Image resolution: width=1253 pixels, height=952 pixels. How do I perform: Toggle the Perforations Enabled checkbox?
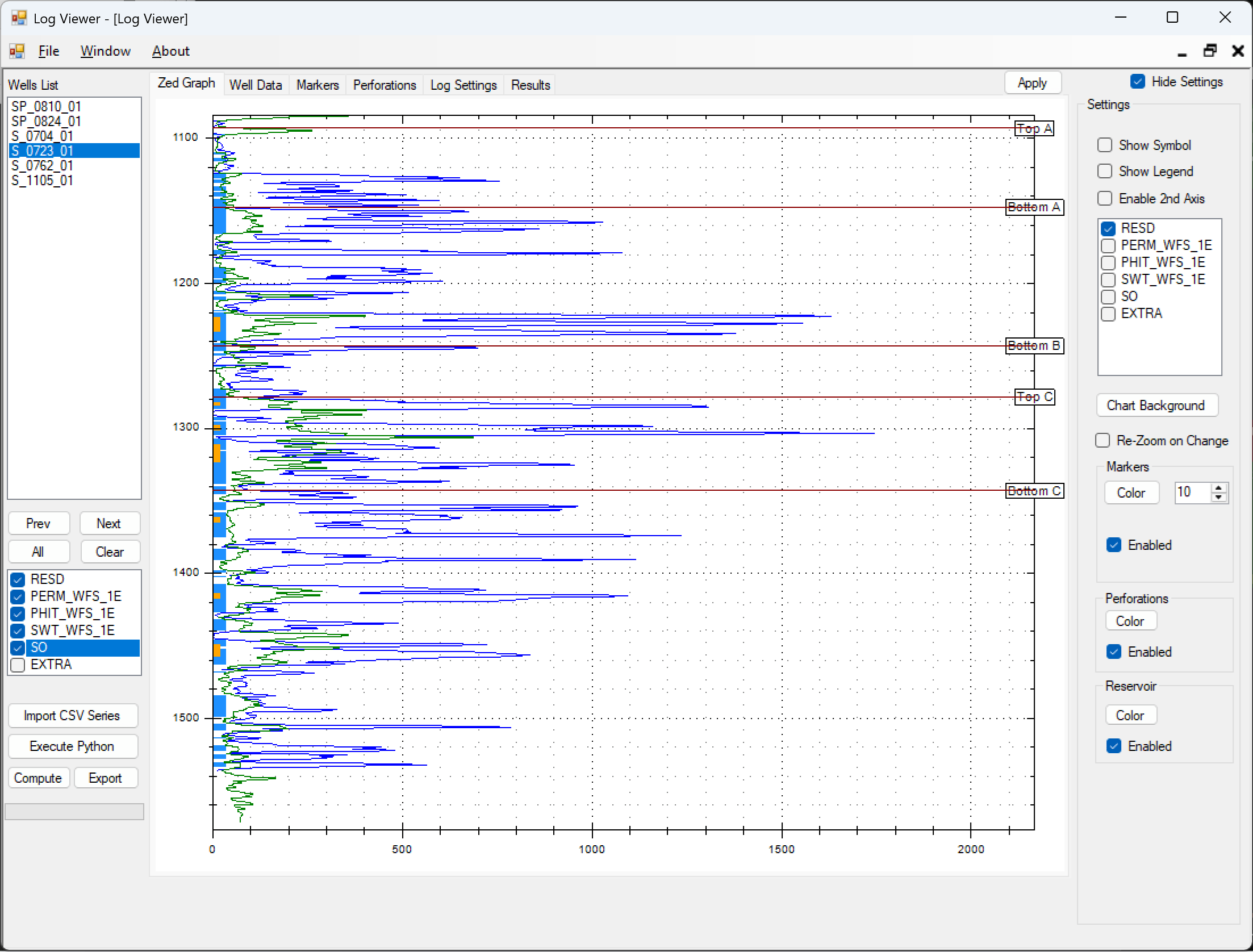click(1114, 652)
